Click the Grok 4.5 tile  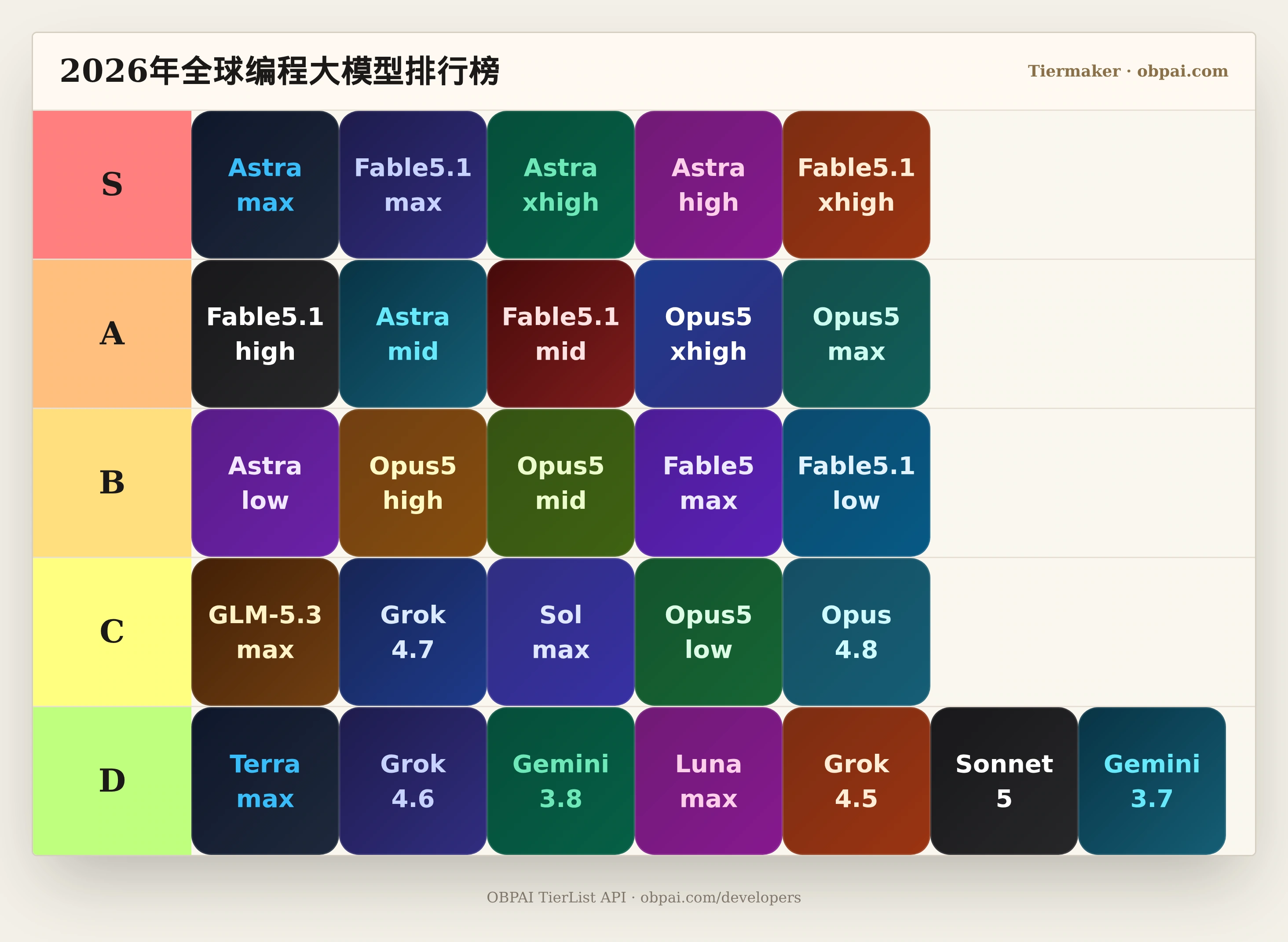(x=856, y=781)
